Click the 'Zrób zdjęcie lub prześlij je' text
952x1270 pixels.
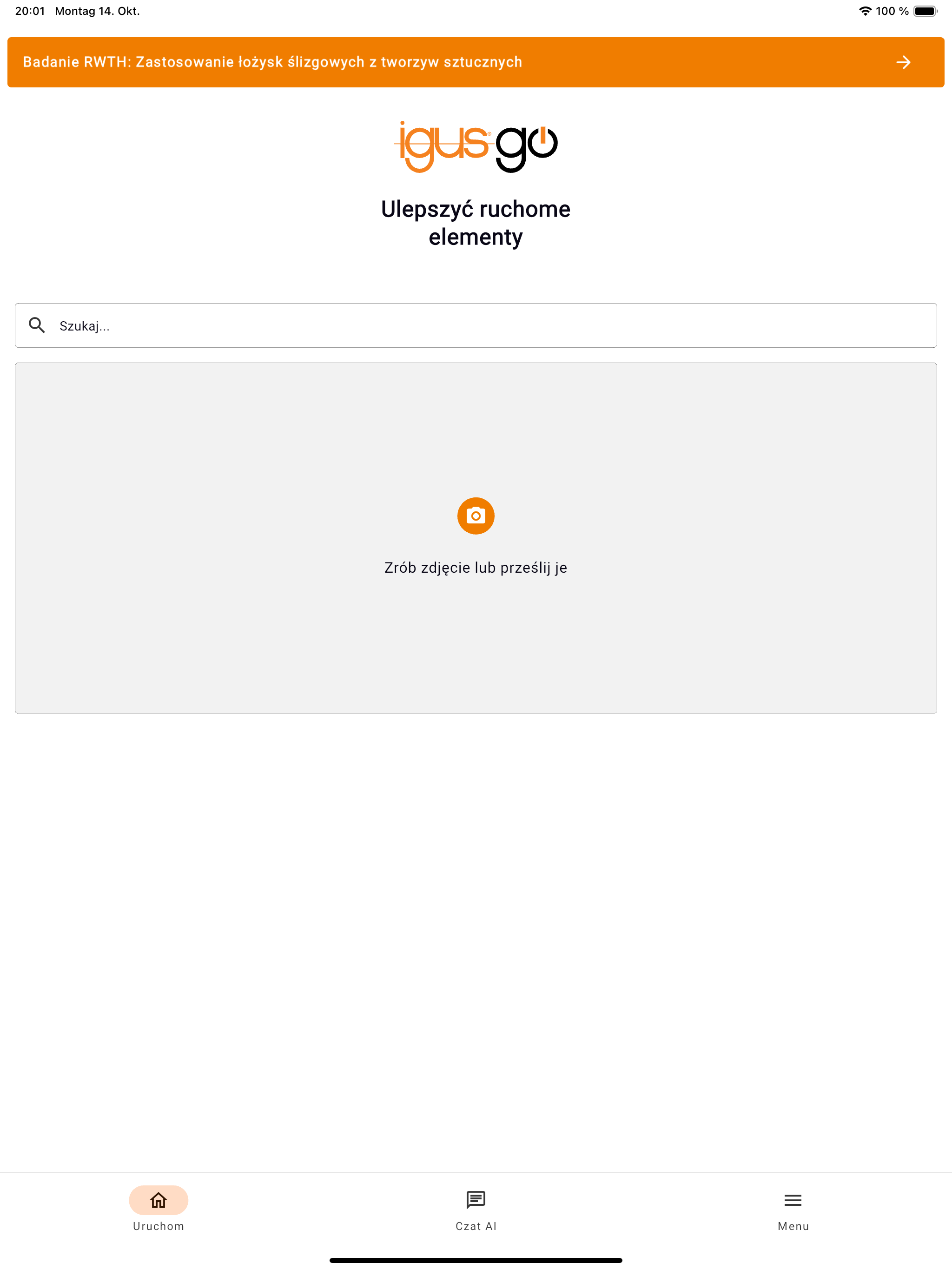coord(476,567)
